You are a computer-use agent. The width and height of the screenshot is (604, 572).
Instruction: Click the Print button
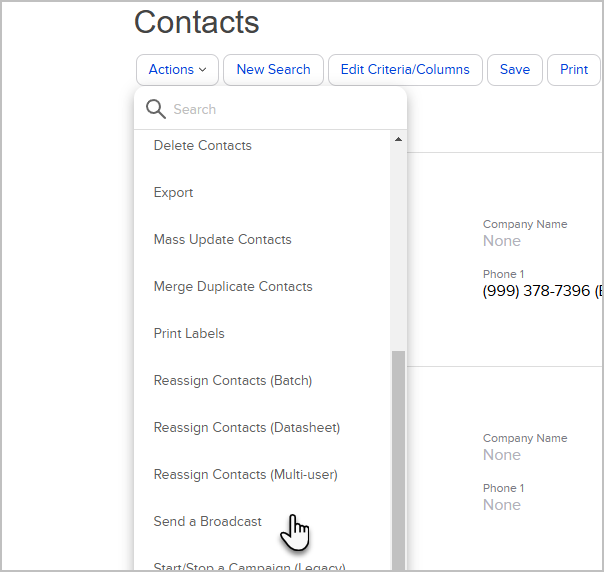pos(574,70)
